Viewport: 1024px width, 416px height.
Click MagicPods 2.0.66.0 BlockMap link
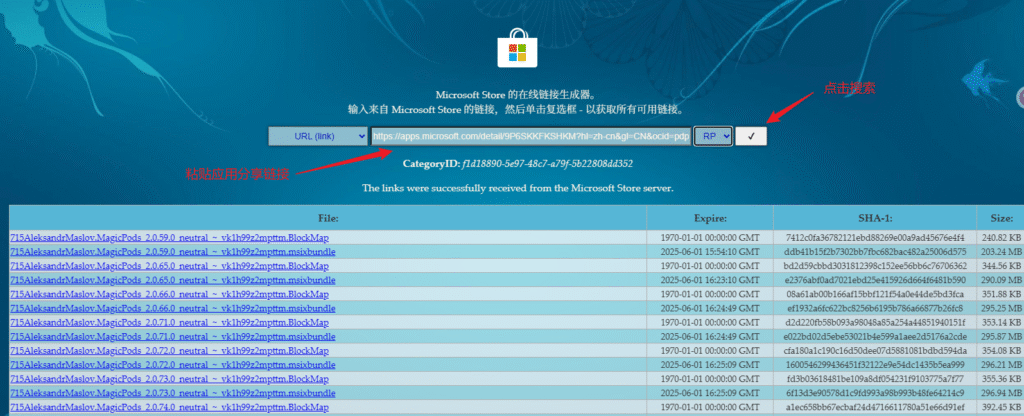[170, 294]
